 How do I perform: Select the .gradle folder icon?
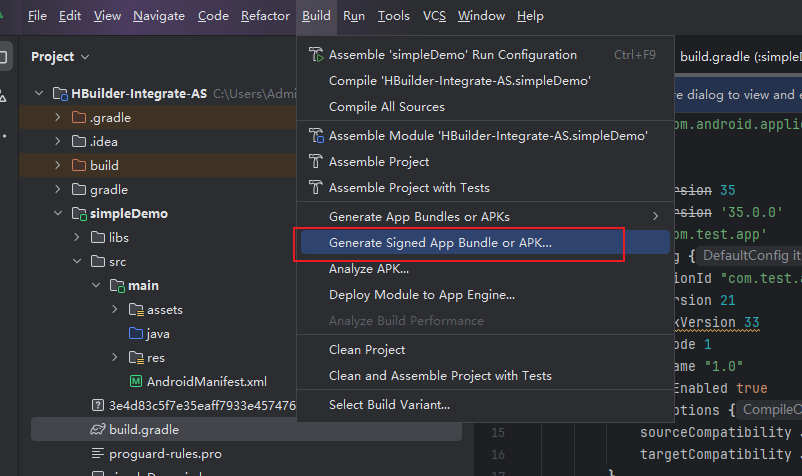coord(79,118)
